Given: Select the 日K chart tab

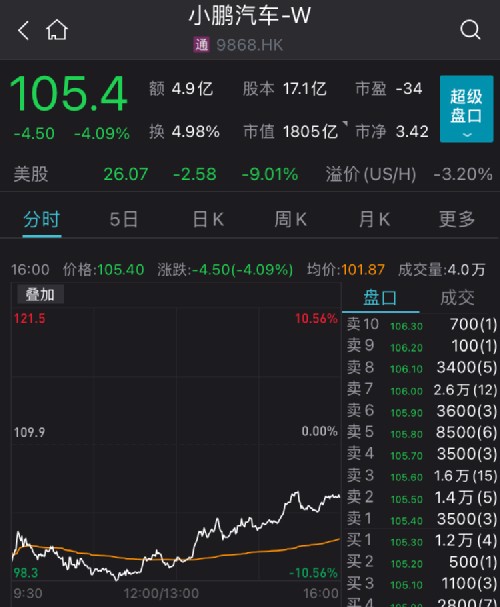Looking at the screenshot, I should tap(208, 219).
